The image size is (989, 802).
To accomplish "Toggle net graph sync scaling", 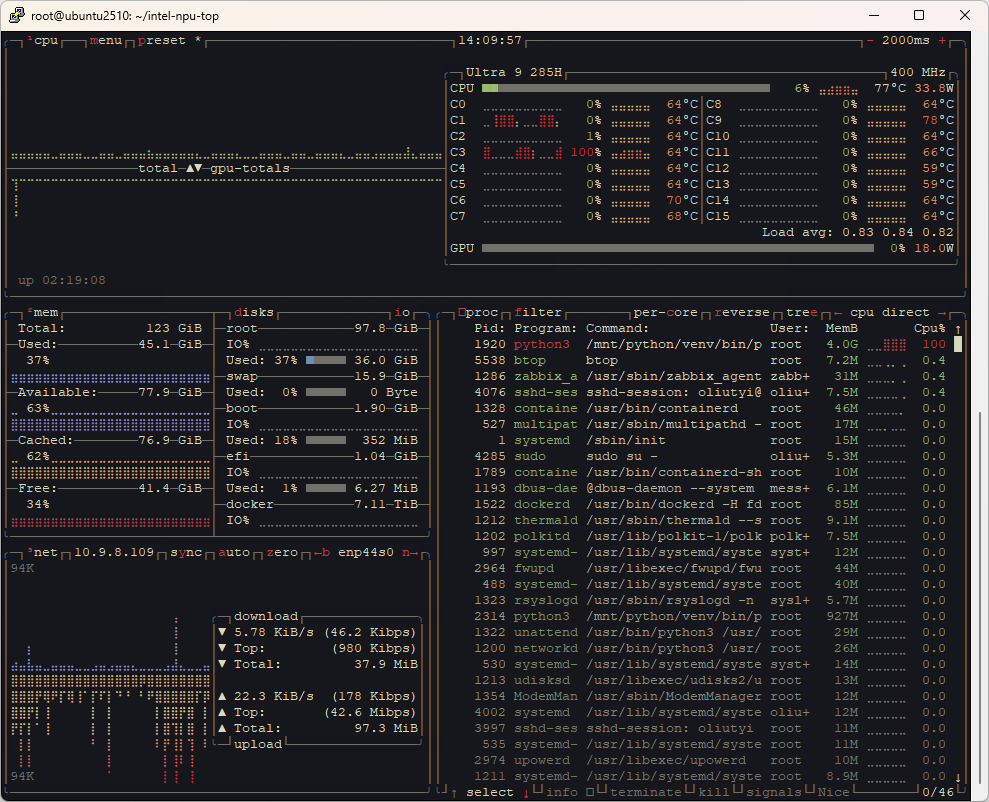I will pos(185,553).
